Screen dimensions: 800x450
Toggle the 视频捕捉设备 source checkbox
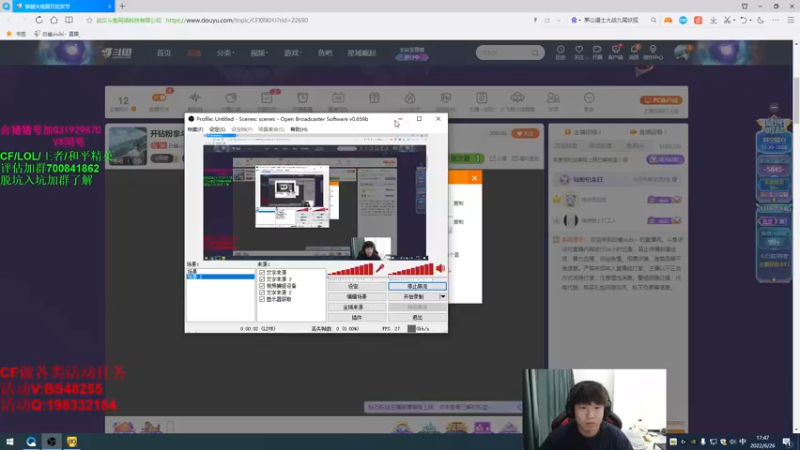coord(262,286)
